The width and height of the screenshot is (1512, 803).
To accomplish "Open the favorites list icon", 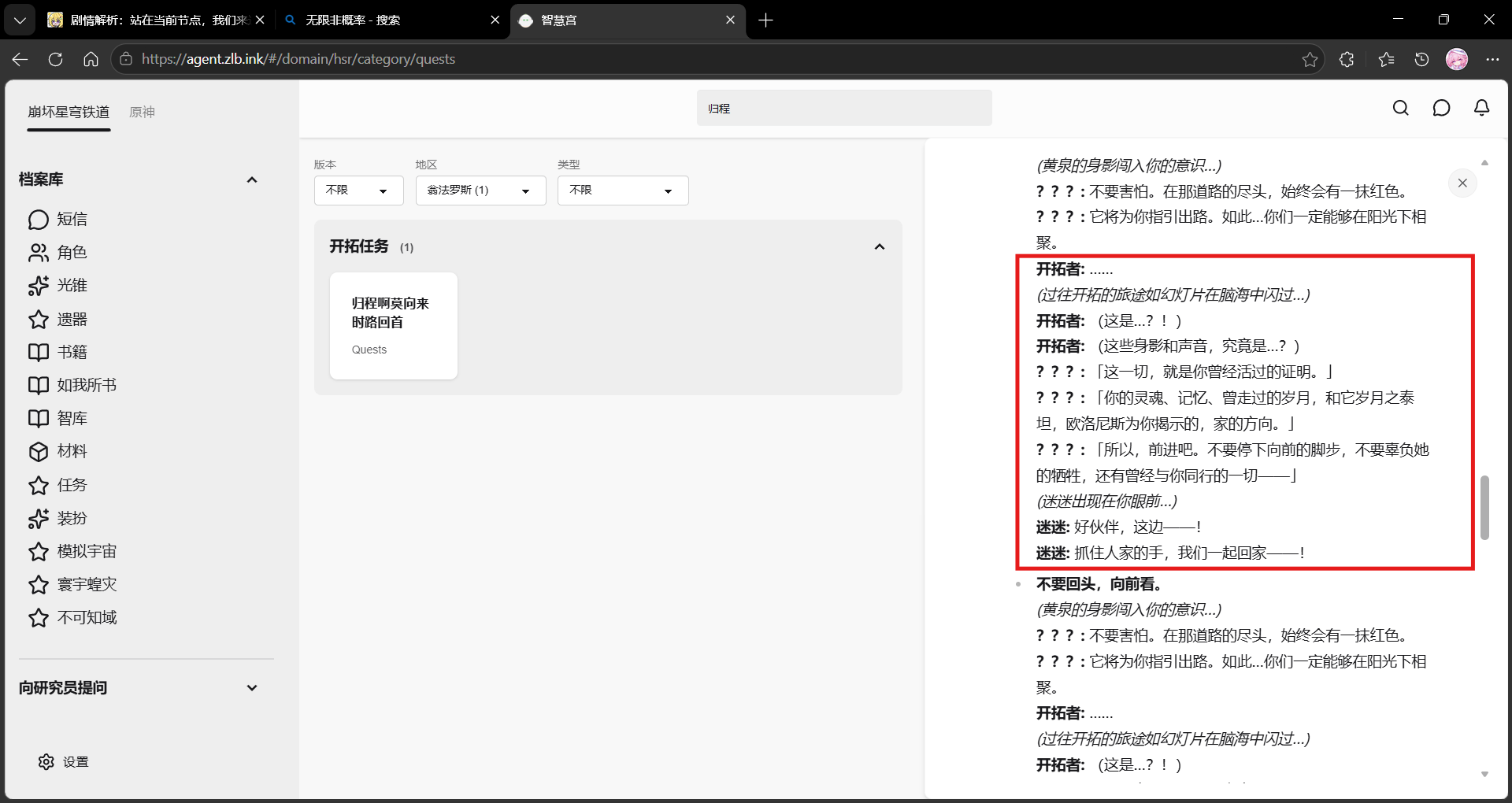I will click(x=1386, y=59).
